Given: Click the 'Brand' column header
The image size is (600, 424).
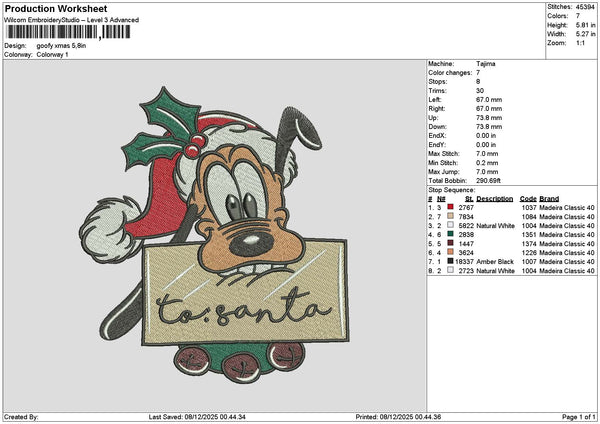Looking at the screenshot, I should coord(549,199).
